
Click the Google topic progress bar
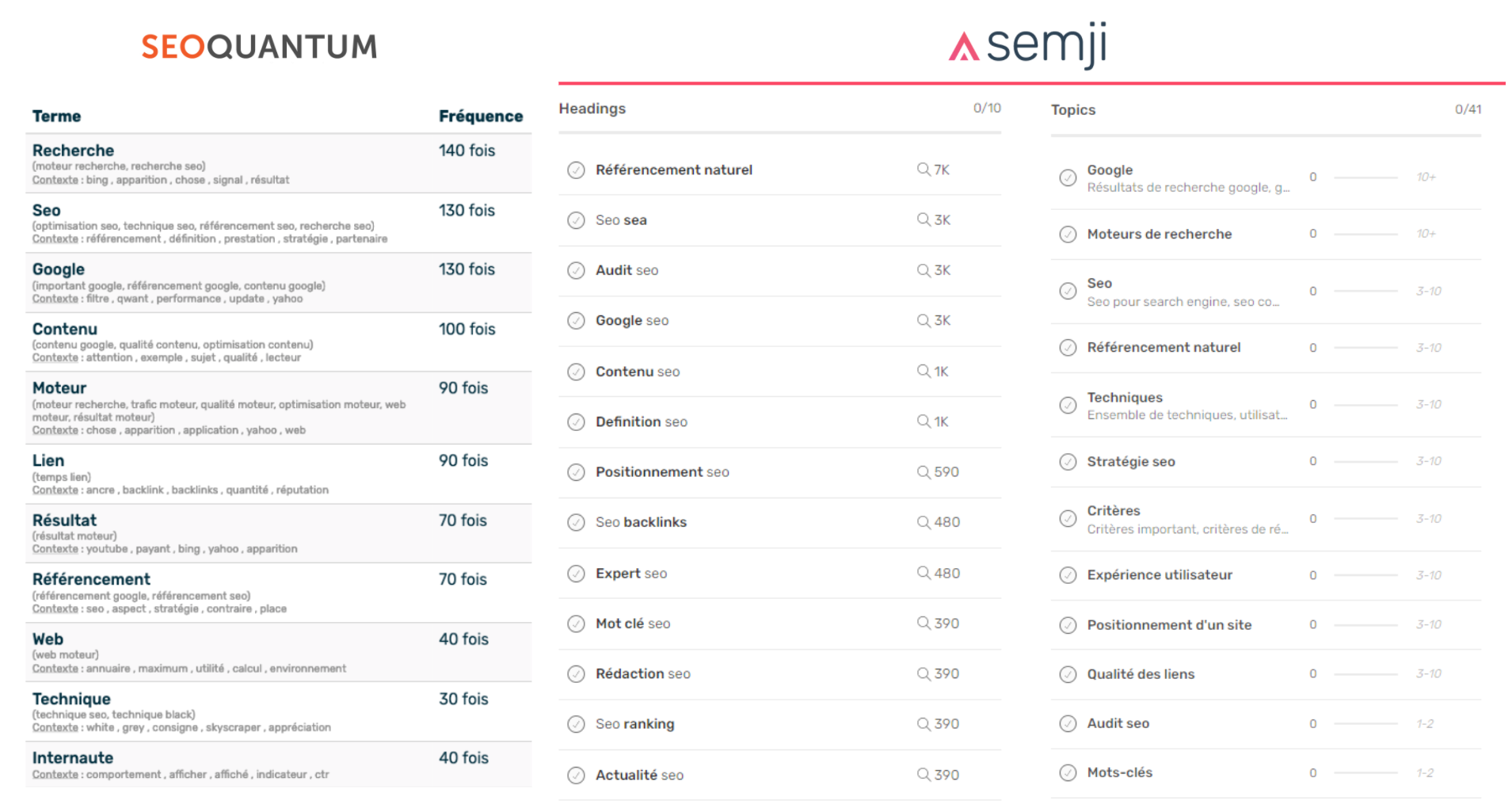click(x=1365, y=177)
